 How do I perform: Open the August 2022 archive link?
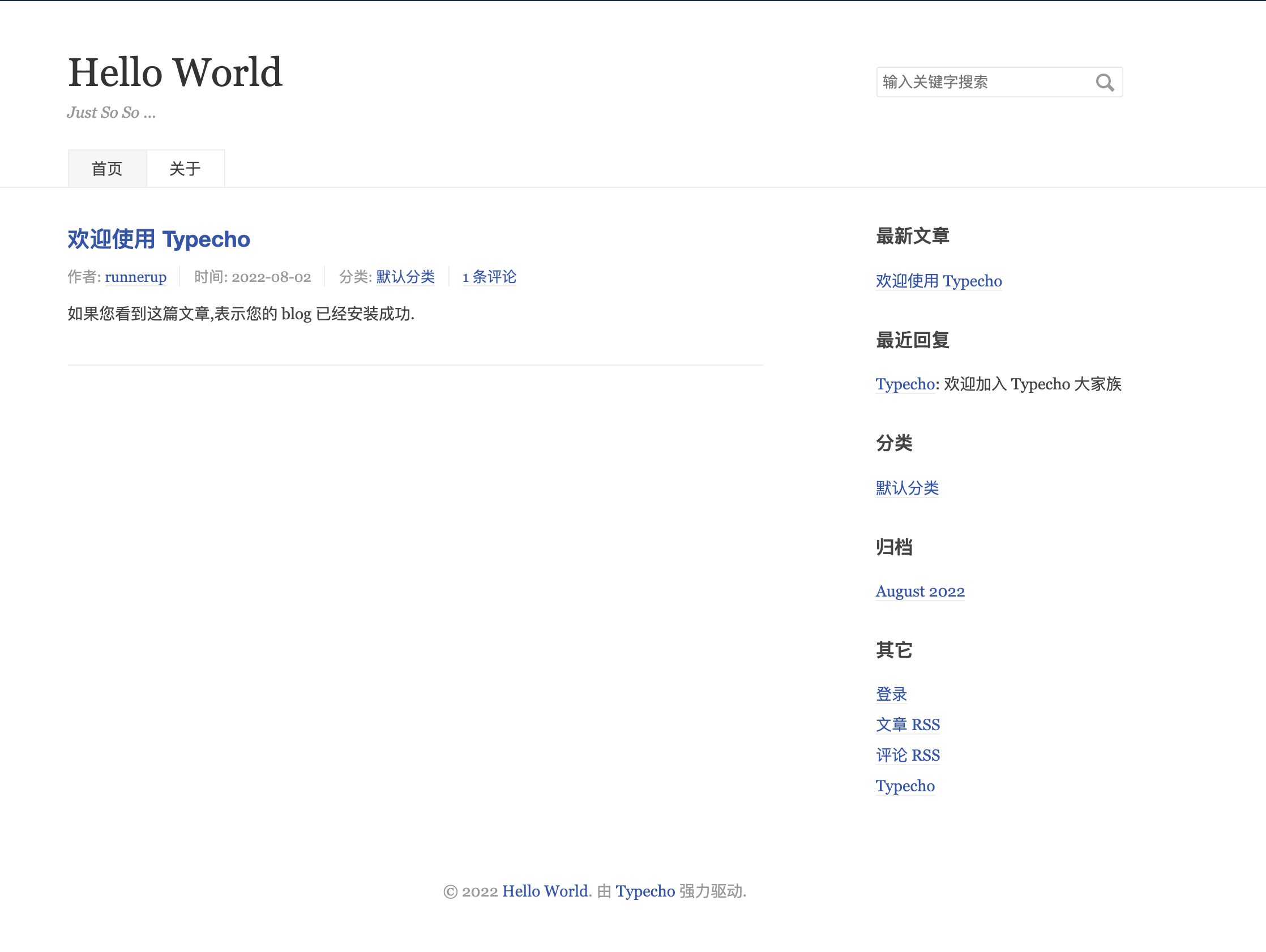coord(919,591)
